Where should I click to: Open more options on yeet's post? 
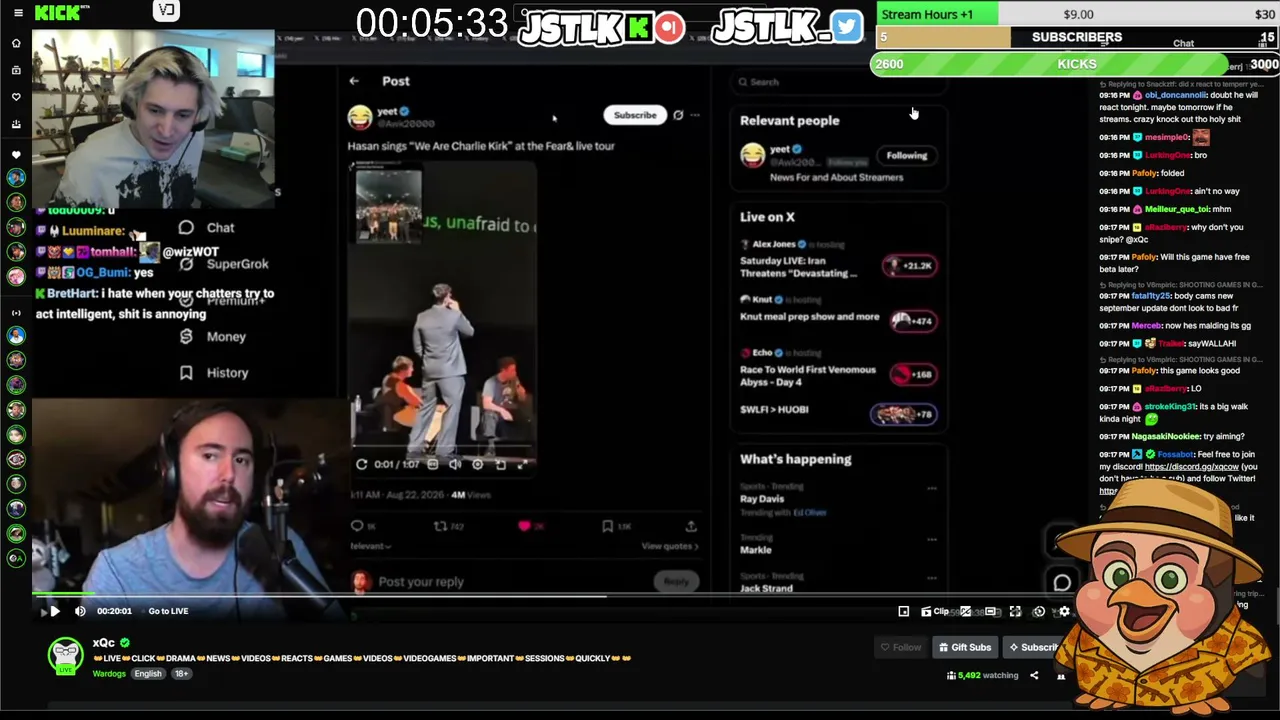pos(696,115)
